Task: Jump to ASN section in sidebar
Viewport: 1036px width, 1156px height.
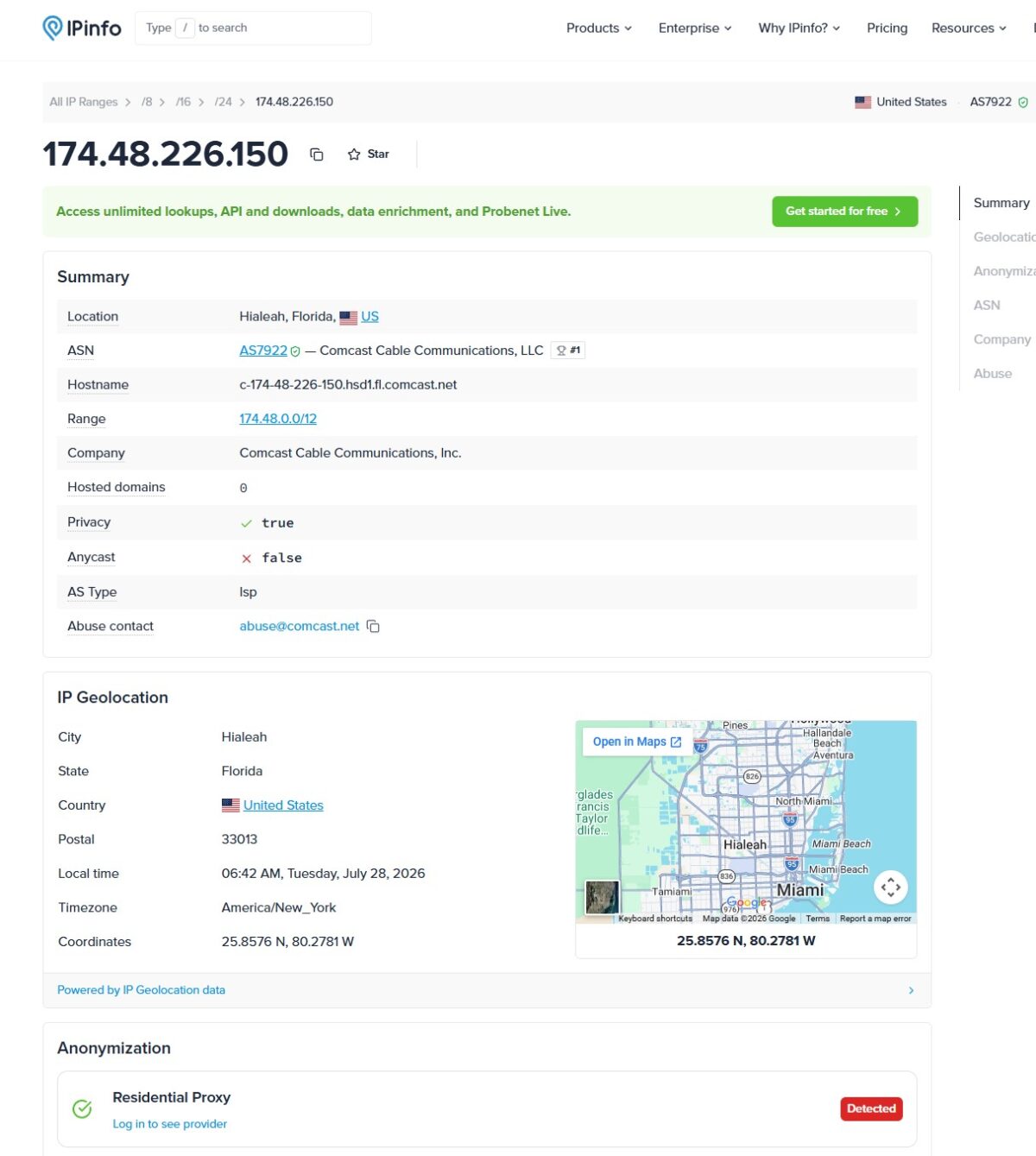Action: coord(987,305)
